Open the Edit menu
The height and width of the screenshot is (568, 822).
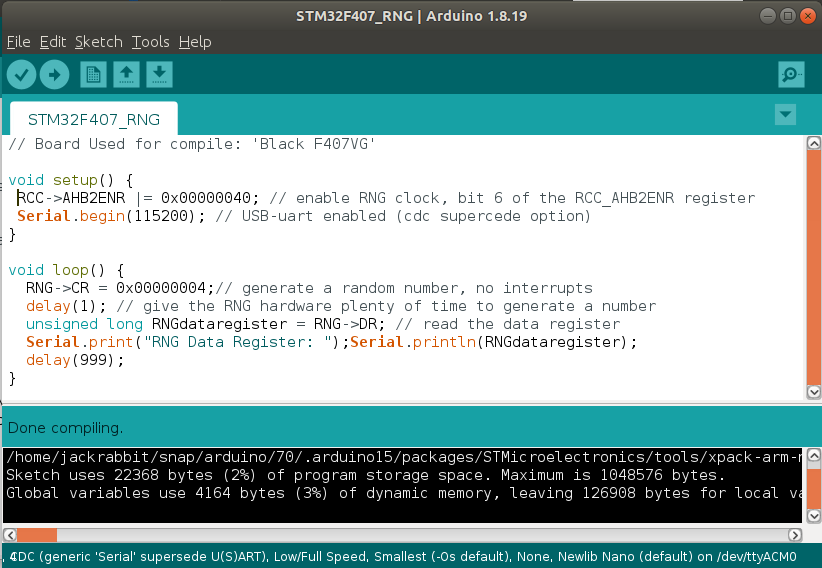click(x=53, y=42)
